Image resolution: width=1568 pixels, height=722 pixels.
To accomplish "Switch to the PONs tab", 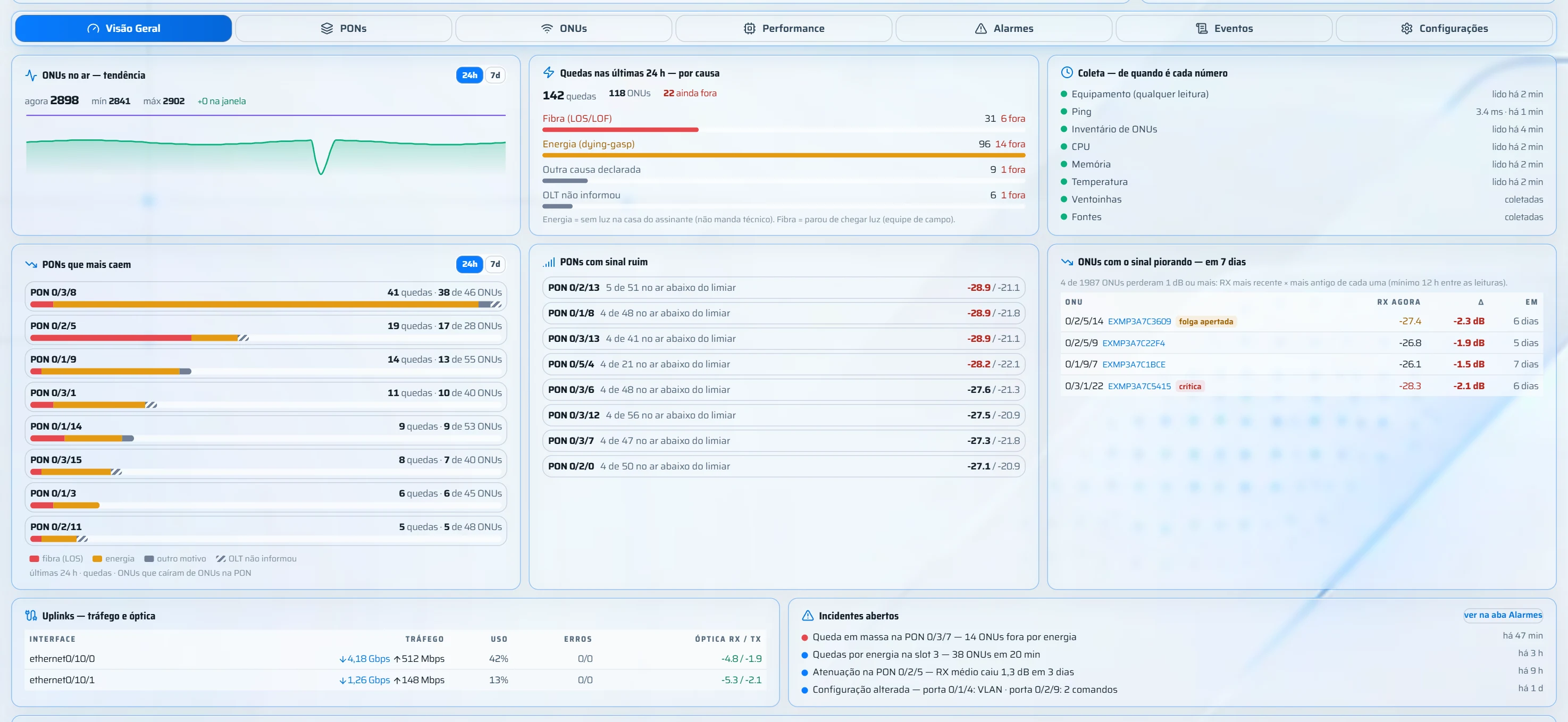I will pyautogui.click(x=343, y=29).
